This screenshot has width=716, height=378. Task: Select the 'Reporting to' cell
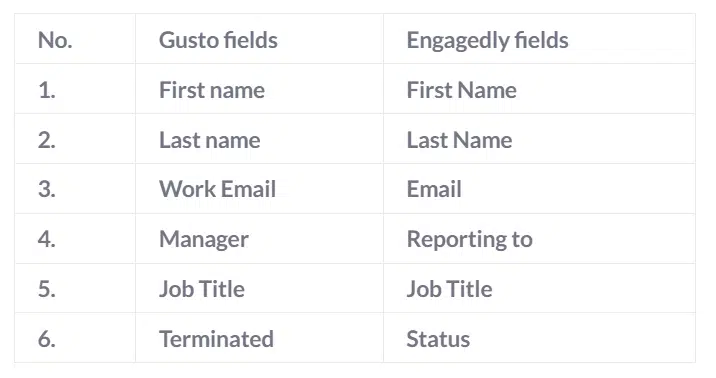pyautogui.click(x=539, y=238)
